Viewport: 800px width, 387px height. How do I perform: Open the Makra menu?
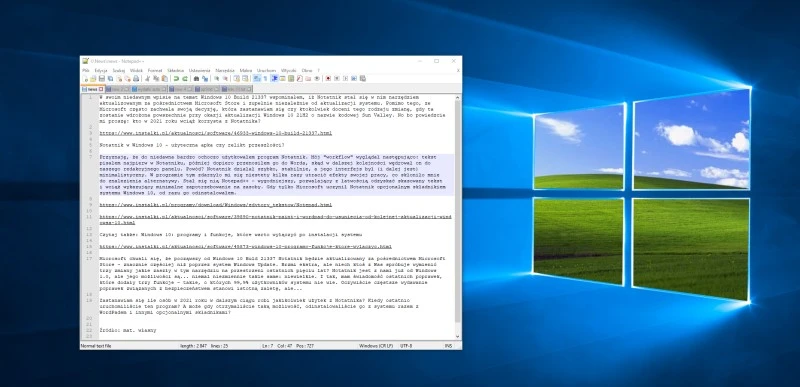(x=246, y=70)
